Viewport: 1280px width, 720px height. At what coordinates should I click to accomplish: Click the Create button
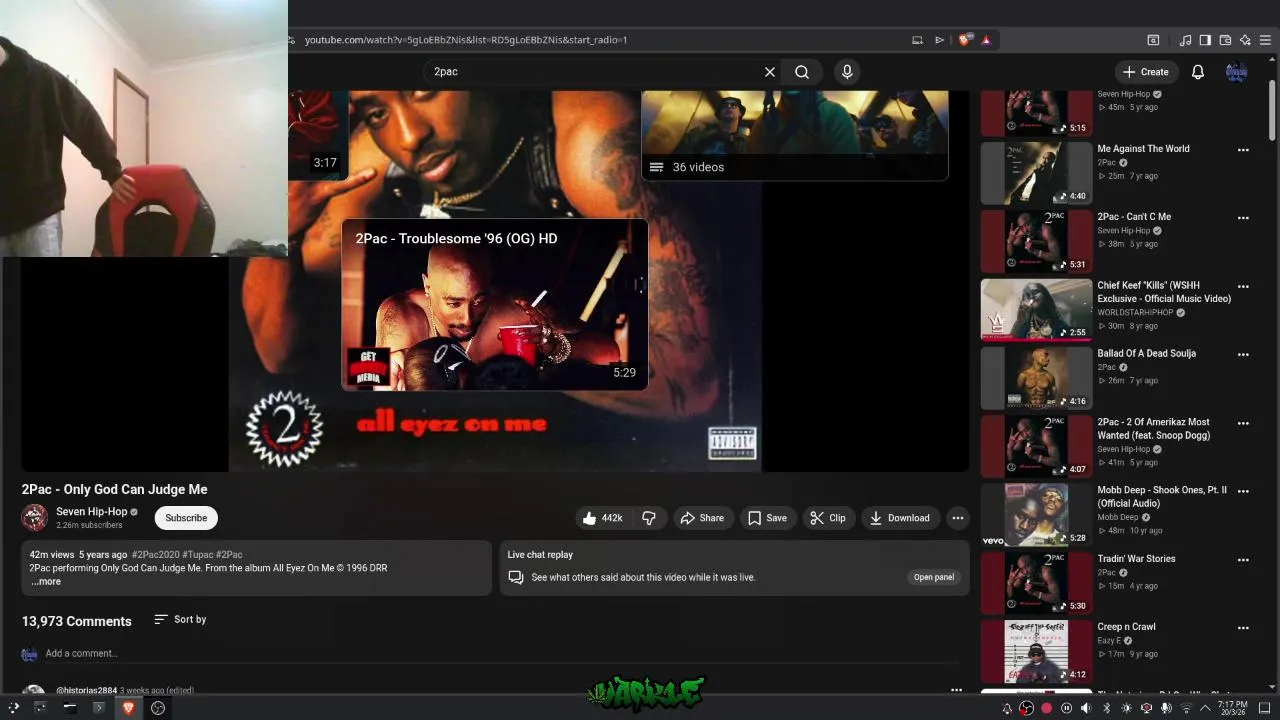[1146, 72]
